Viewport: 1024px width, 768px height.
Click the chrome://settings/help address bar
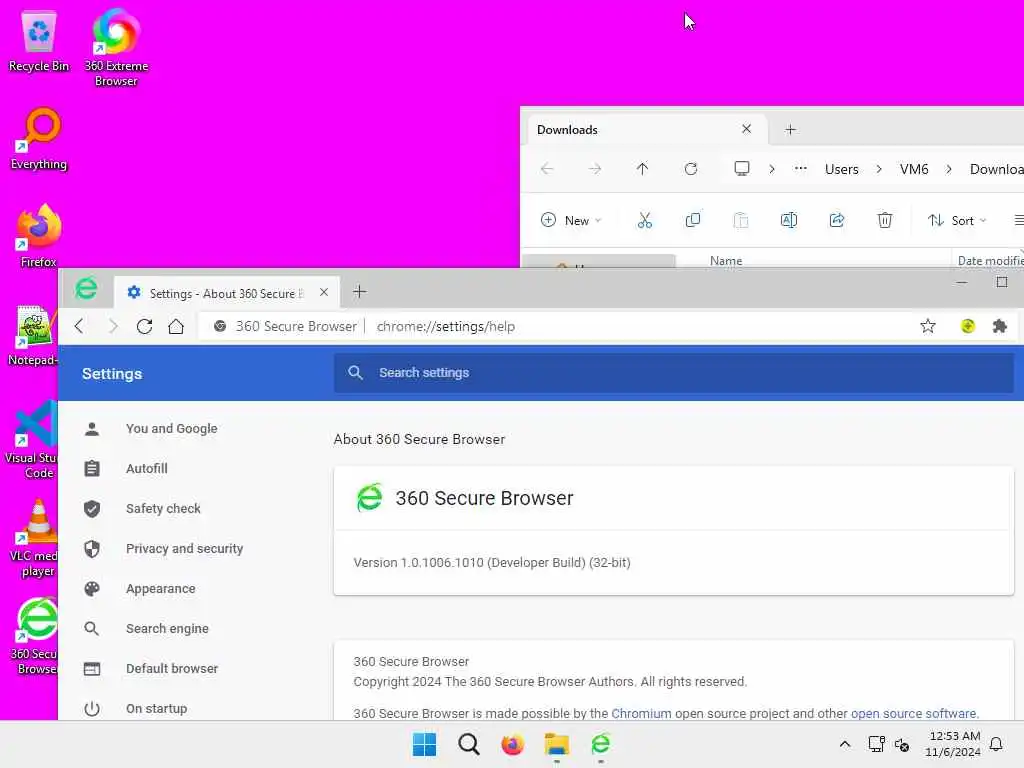pos(445,326)
